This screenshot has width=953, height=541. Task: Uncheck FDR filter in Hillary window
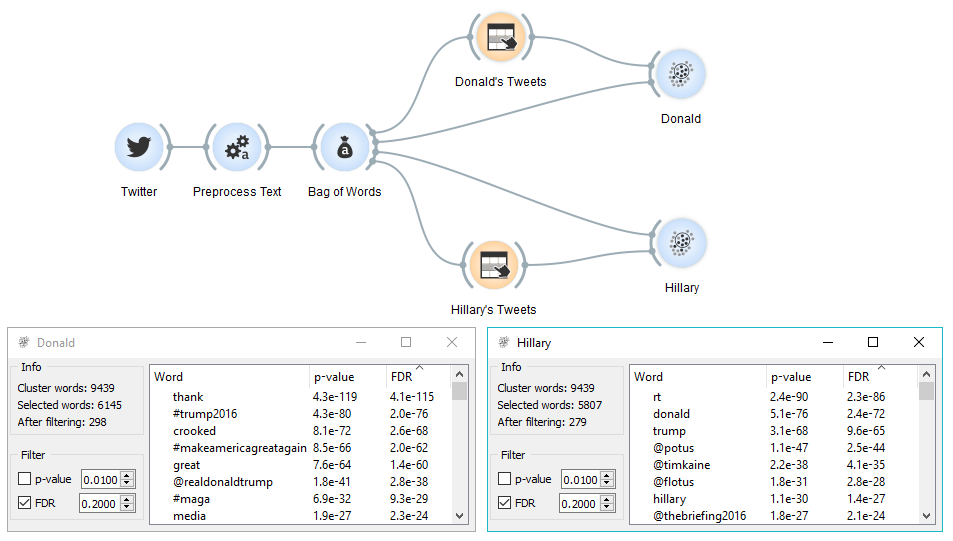pos(504,503)
